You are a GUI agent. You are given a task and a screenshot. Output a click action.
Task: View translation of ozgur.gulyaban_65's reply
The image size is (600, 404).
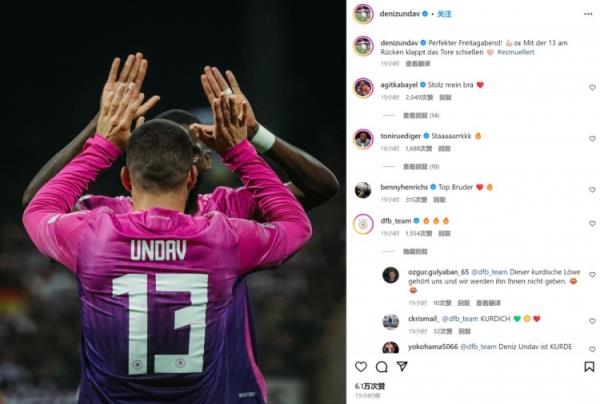(x=488, y=303)
